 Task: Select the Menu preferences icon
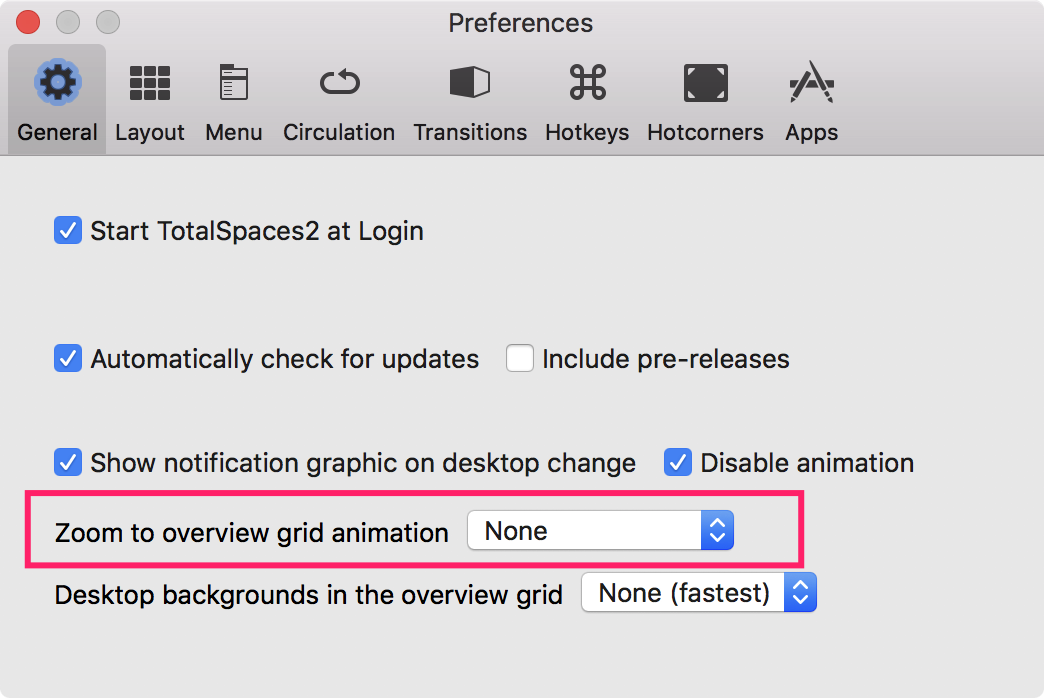point(233,84)
